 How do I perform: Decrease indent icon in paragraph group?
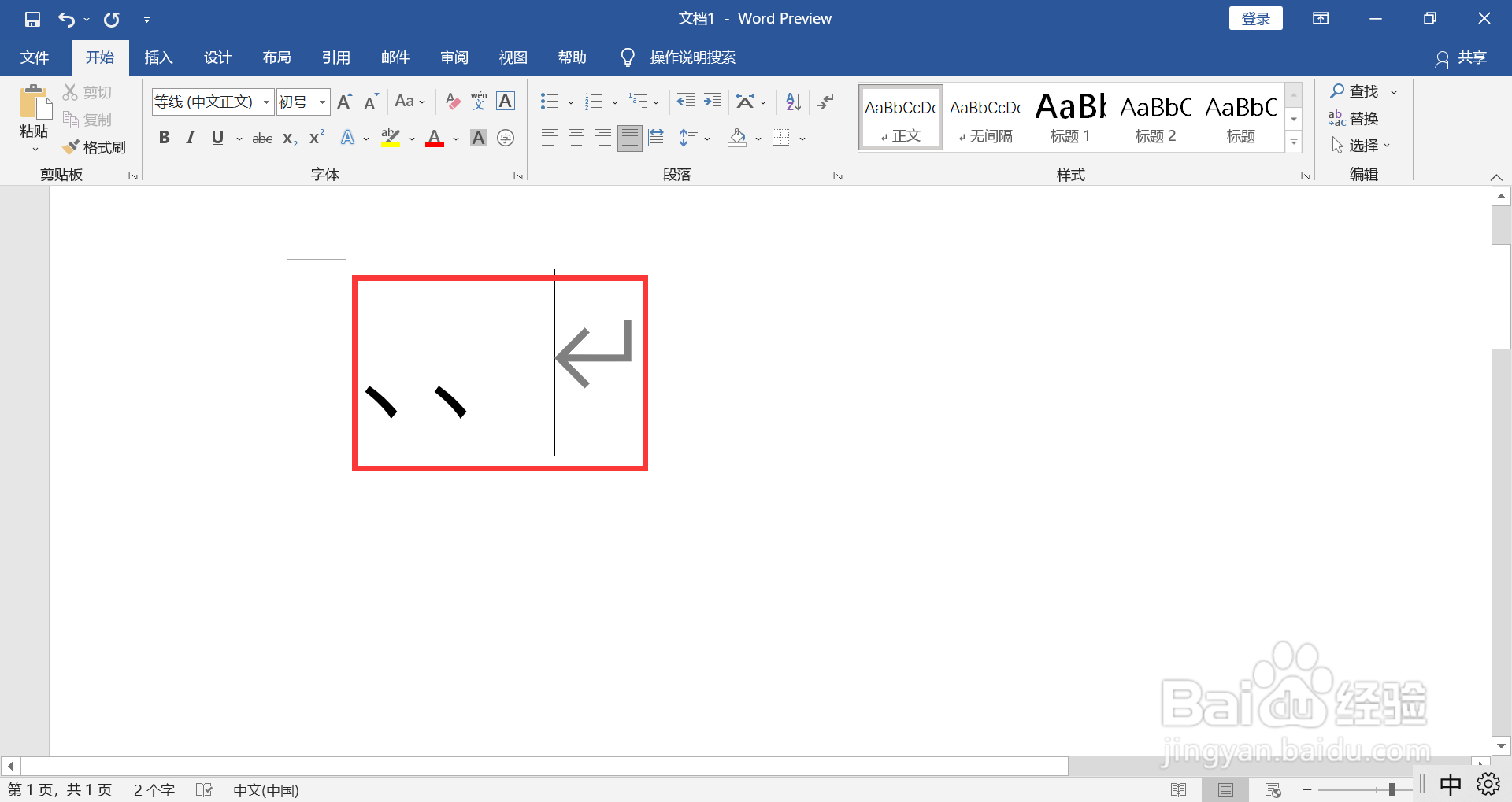click(x=686, y=101)
